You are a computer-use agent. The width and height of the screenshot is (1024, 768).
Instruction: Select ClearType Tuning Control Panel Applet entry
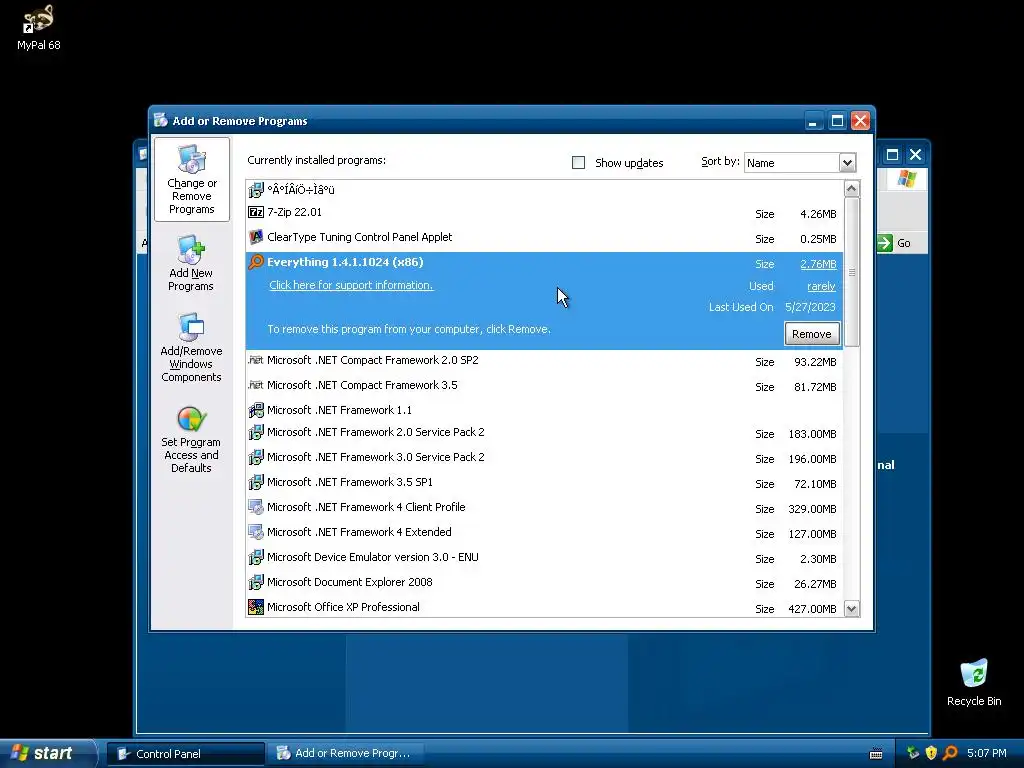(545, 238)
